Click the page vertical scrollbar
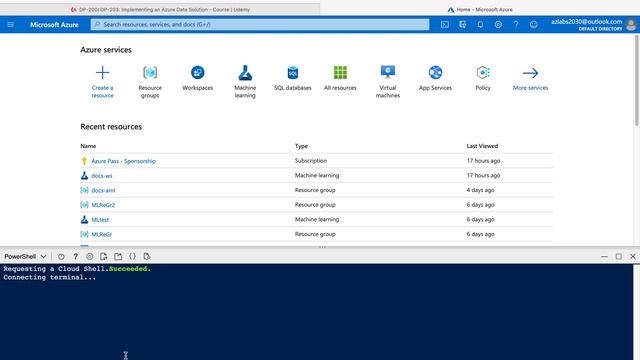 tap(636, 80)
